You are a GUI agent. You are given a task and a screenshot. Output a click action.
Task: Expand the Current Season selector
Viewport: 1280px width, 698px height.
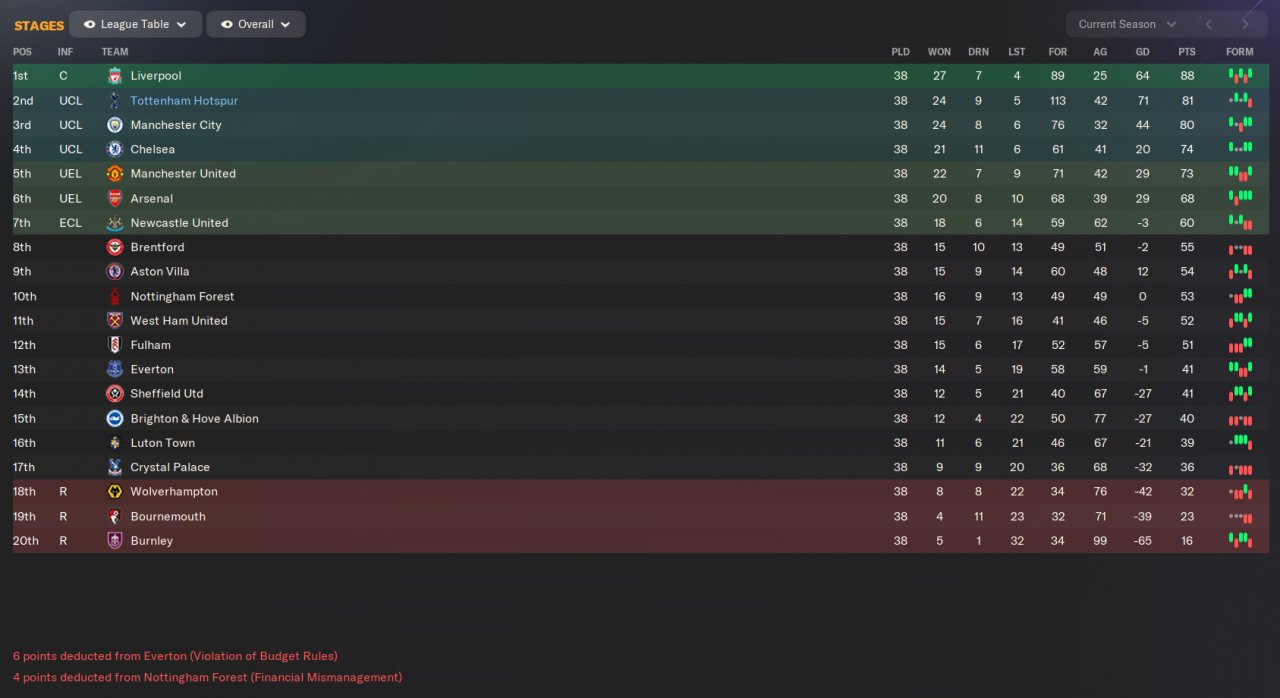tap(1127, 24)
